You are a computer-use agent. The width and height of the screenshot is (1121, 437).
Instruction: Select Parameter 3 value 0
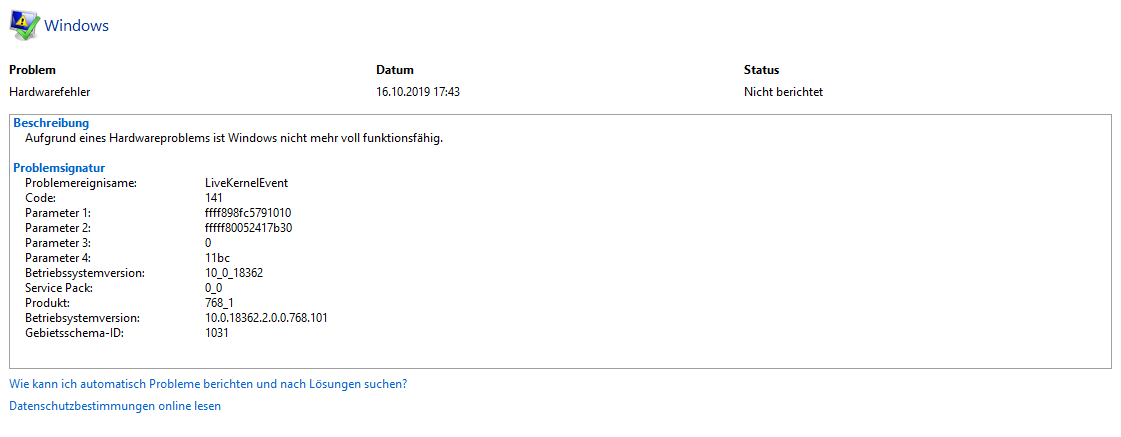[x=208, y=242]
